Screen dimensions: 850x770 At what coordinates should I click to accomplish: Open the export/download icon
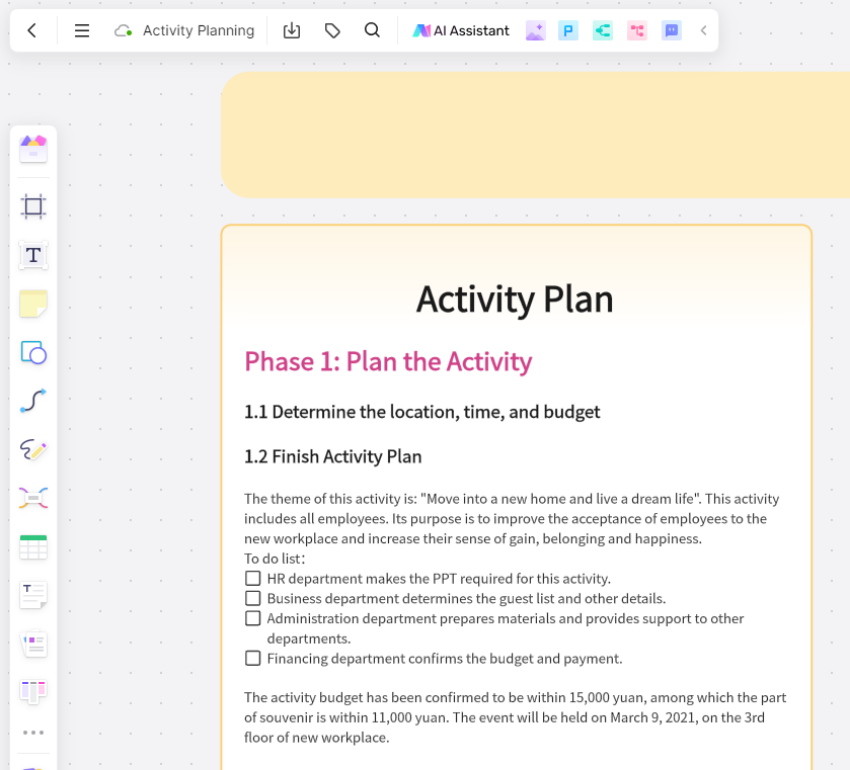(292, 30)
